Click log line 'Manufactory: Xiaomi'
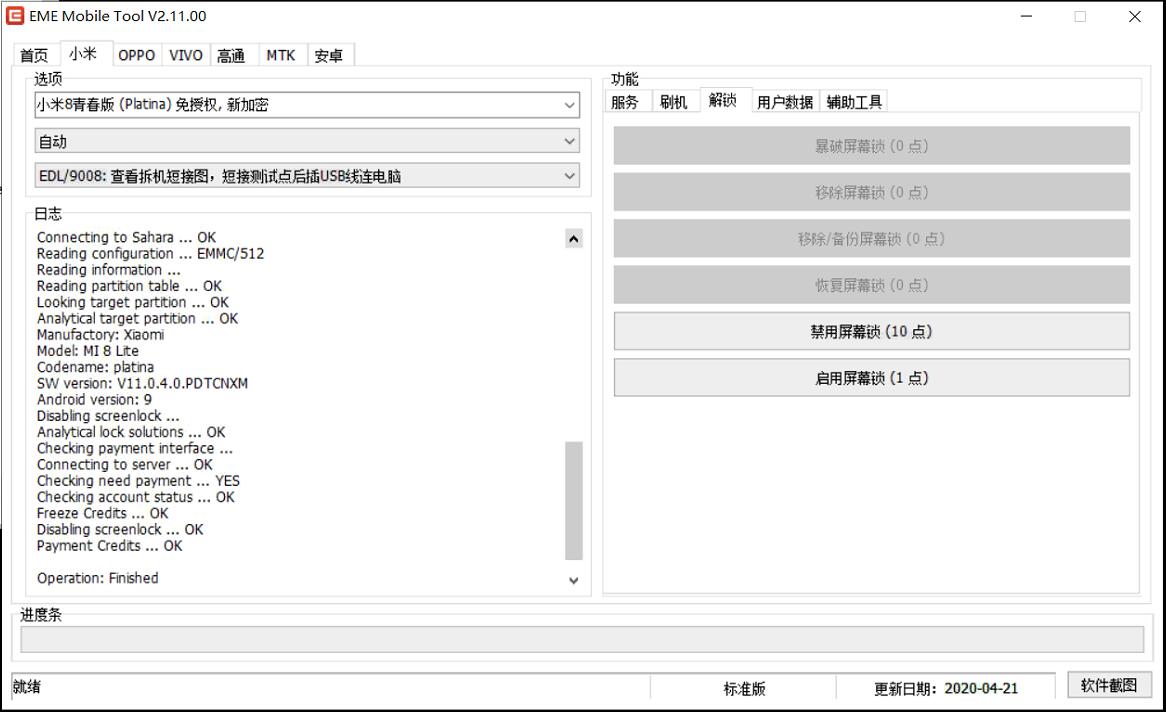Screen dimensions: 1166x712 pos(100,334)
